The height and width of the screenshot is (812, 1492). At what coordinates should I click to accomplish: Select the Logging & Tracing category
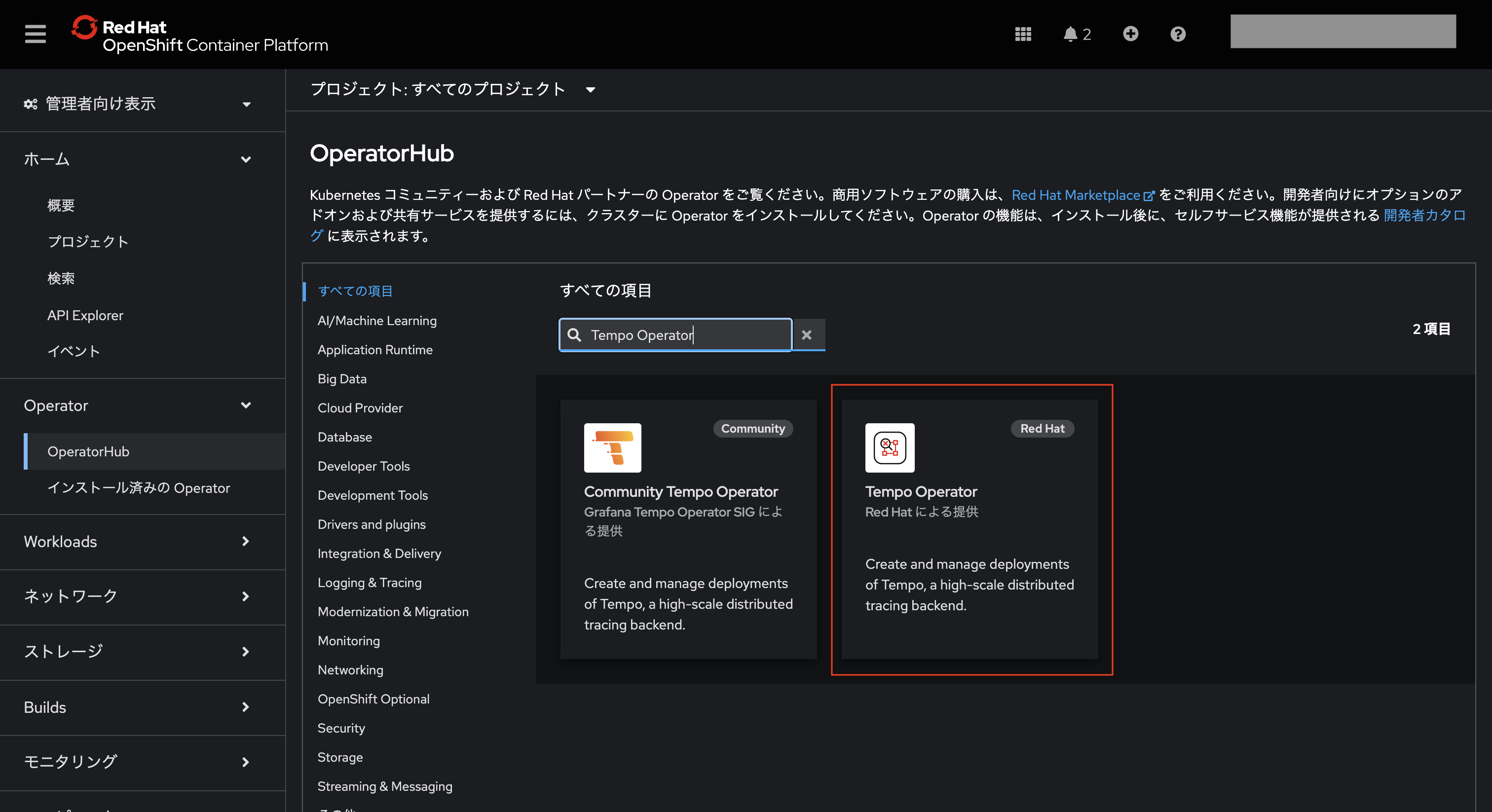click(x=370, y=583)
